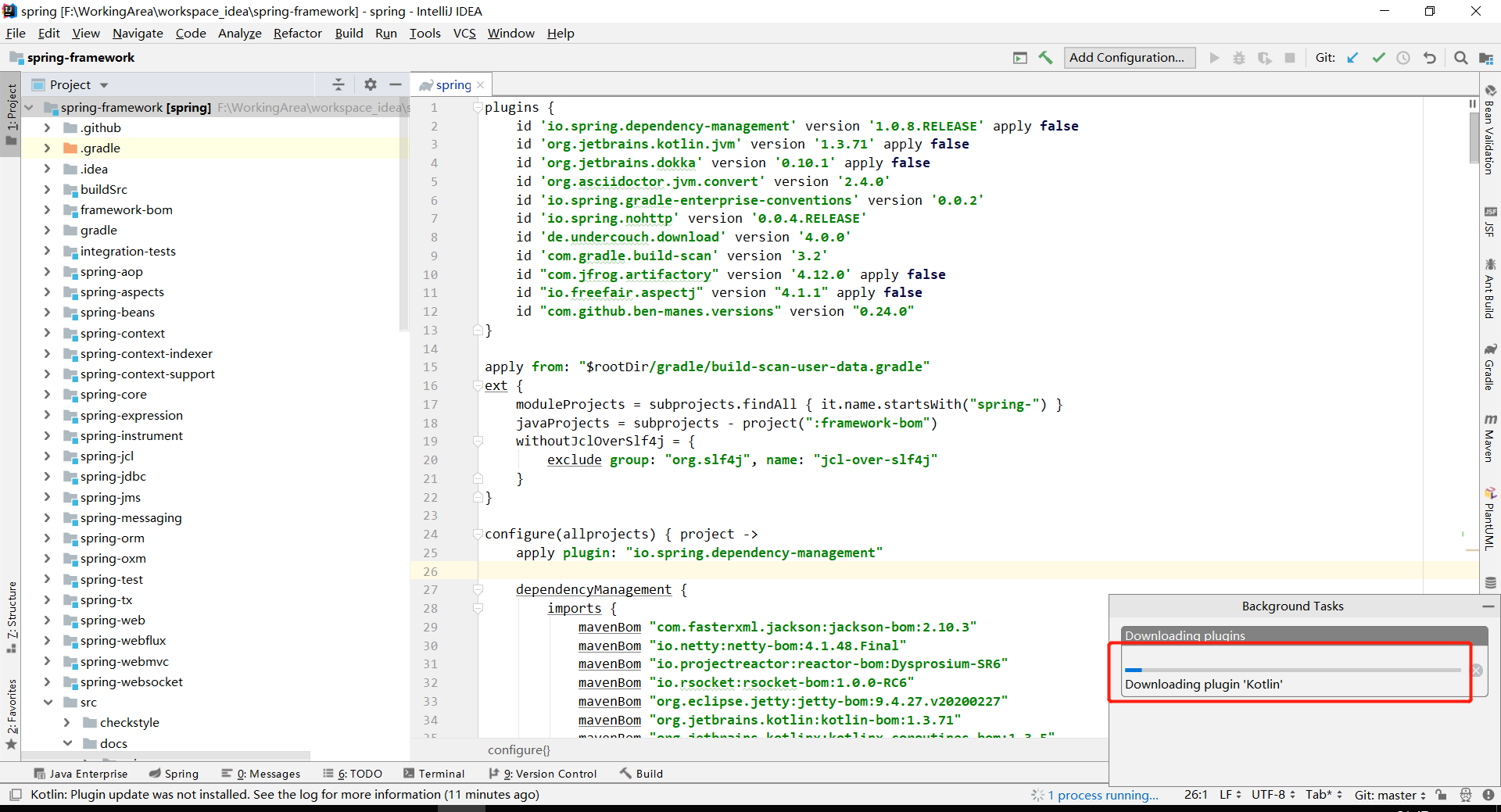Click the Build Project hammer icon

tap(1045, 58)
